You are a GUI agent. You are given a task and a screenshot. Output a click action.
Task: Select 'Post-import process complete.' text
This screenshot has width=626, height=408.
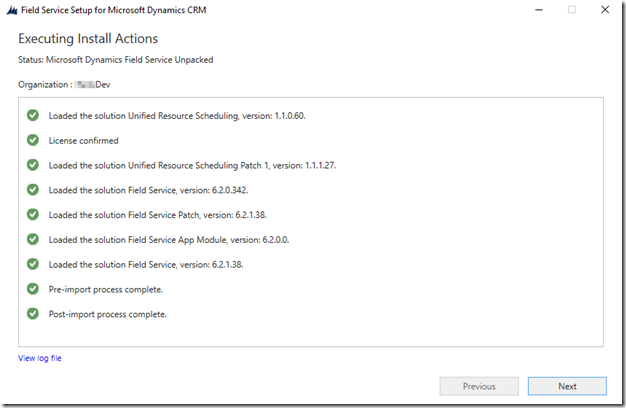point(107,314)
